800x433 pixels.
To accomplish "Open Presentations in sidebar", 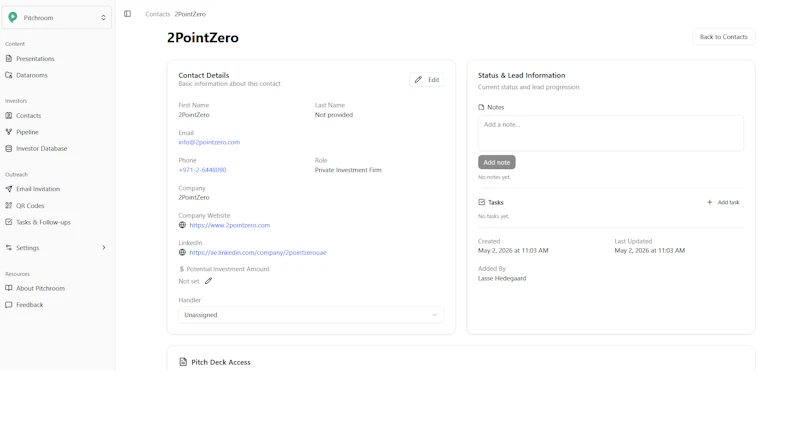I will click(x=35, y=59).
